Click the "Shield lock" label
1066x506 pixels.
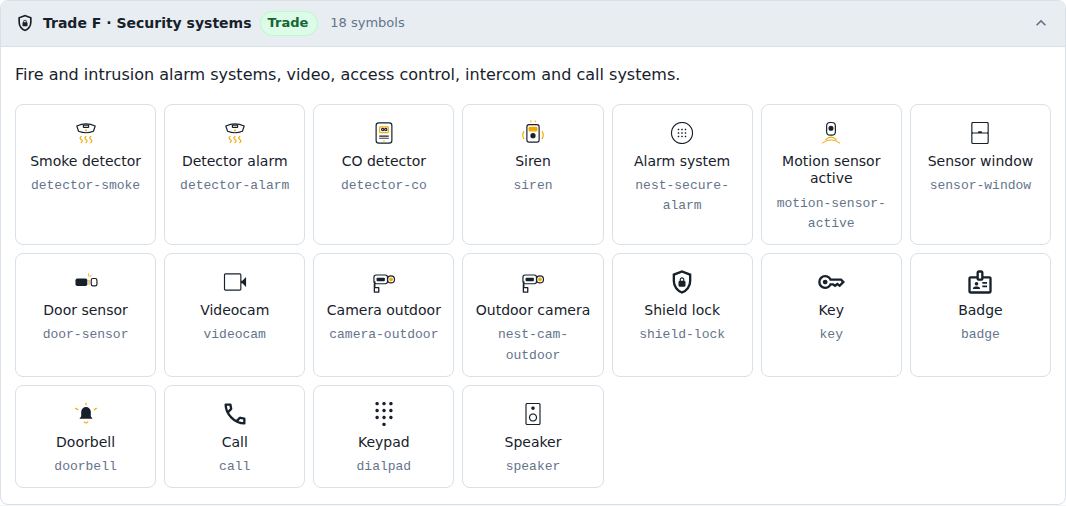pos(682,310)
